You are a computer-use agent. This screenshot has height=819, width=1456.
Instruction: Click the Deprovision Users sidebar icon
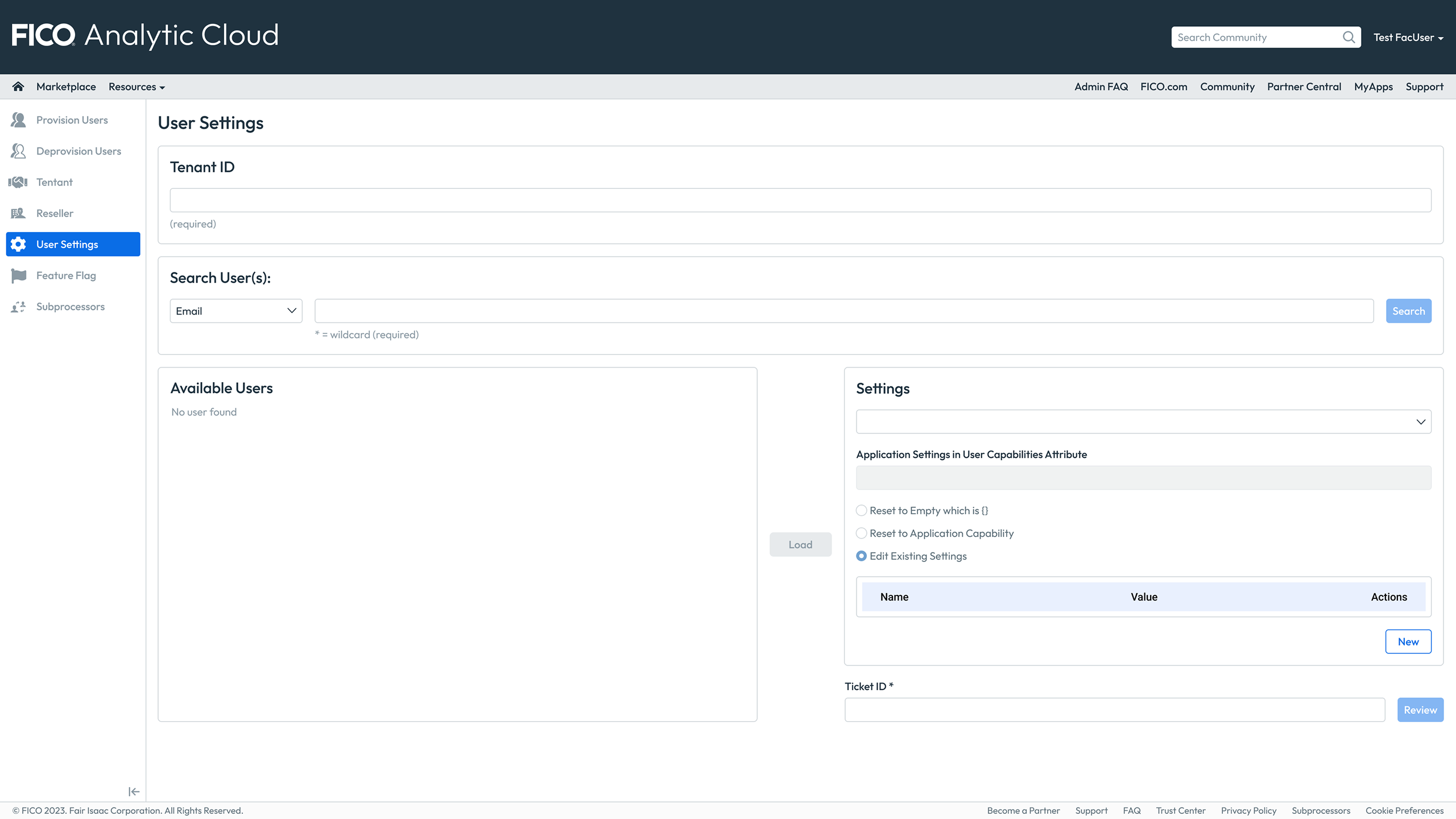pyautogui.click(x=18, y=151)
